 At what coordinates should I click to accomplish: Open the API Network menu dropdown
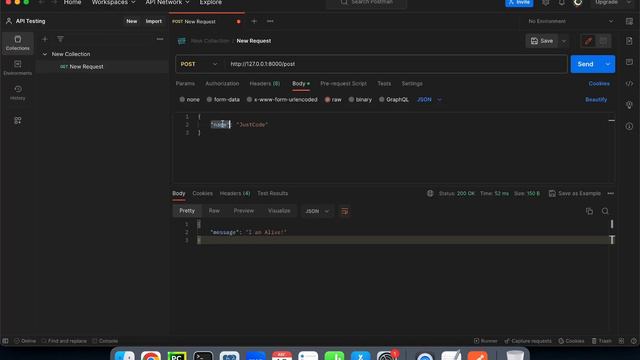tap(167, 2)
